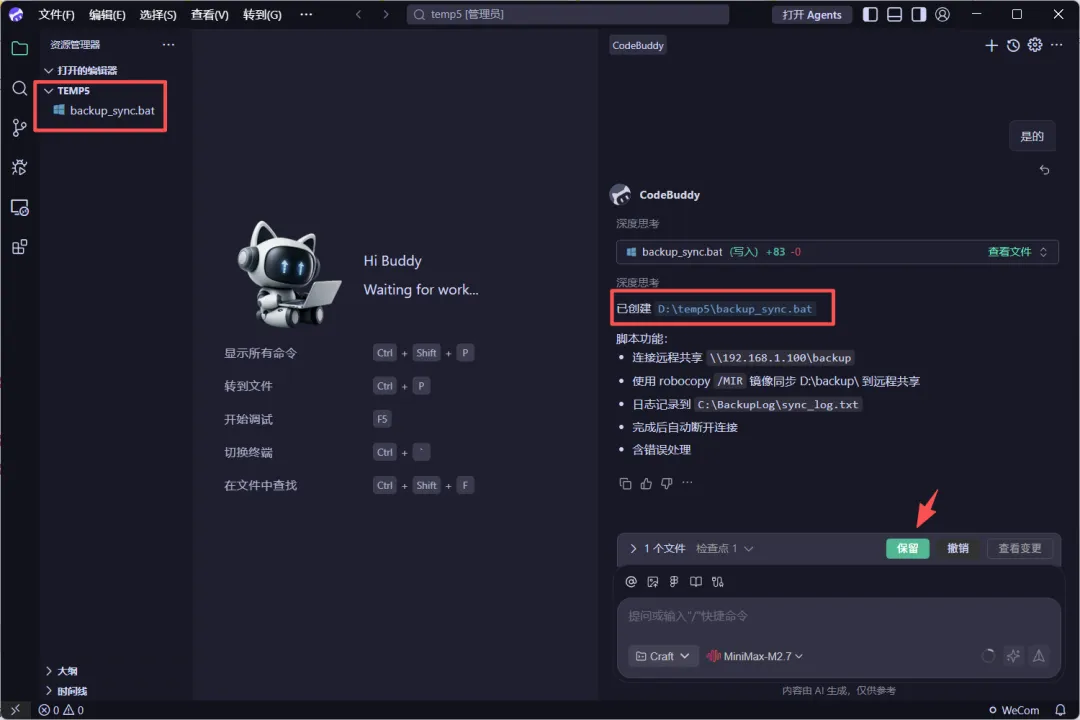The height and width of the screenshot is (720, 1080).
Task: Toggle the primary sidebar layout button
Action: tap(871, 14)
